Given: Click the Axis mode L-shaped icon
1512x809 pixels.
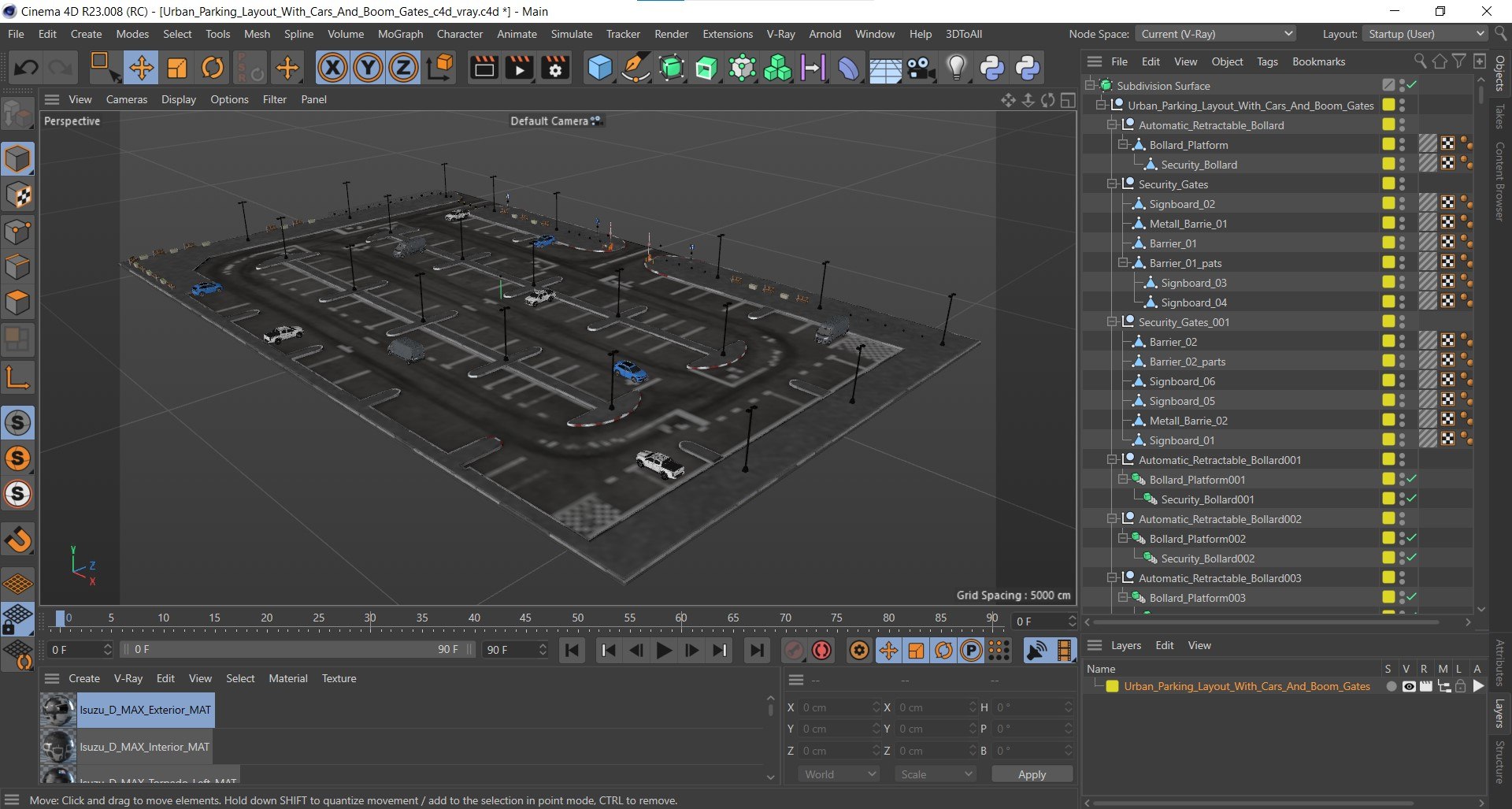Looking at the screenshot, I should tap(17, 377).
